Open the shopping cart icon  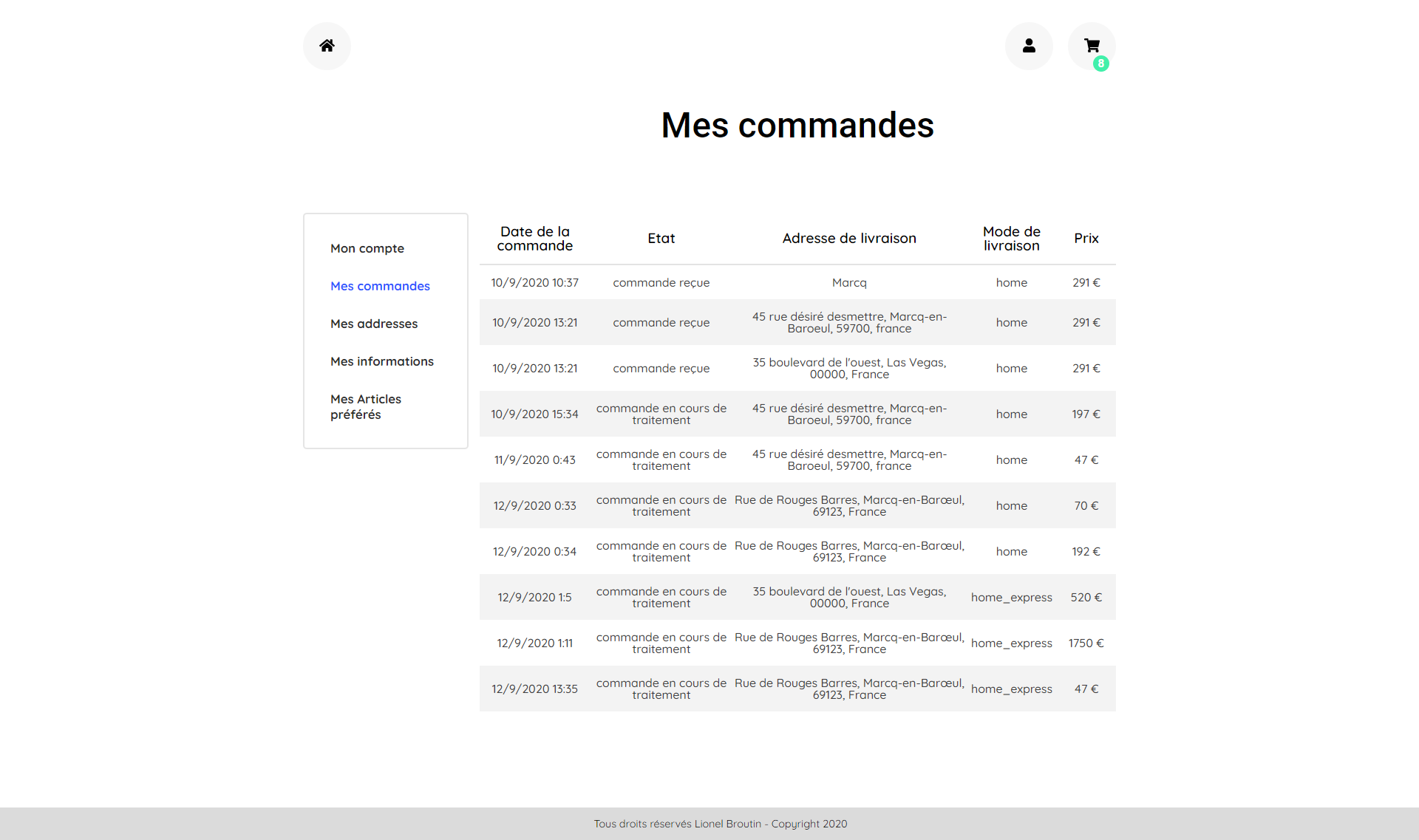point(1091,45)
